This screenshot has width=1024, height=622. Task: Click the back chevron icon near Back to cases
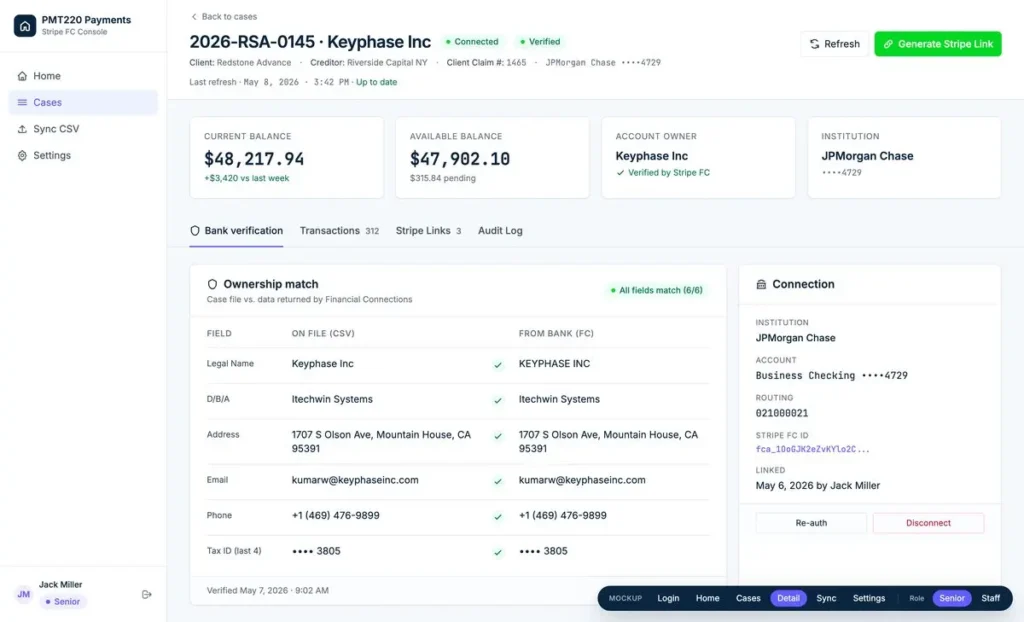[x=193, y=16]
